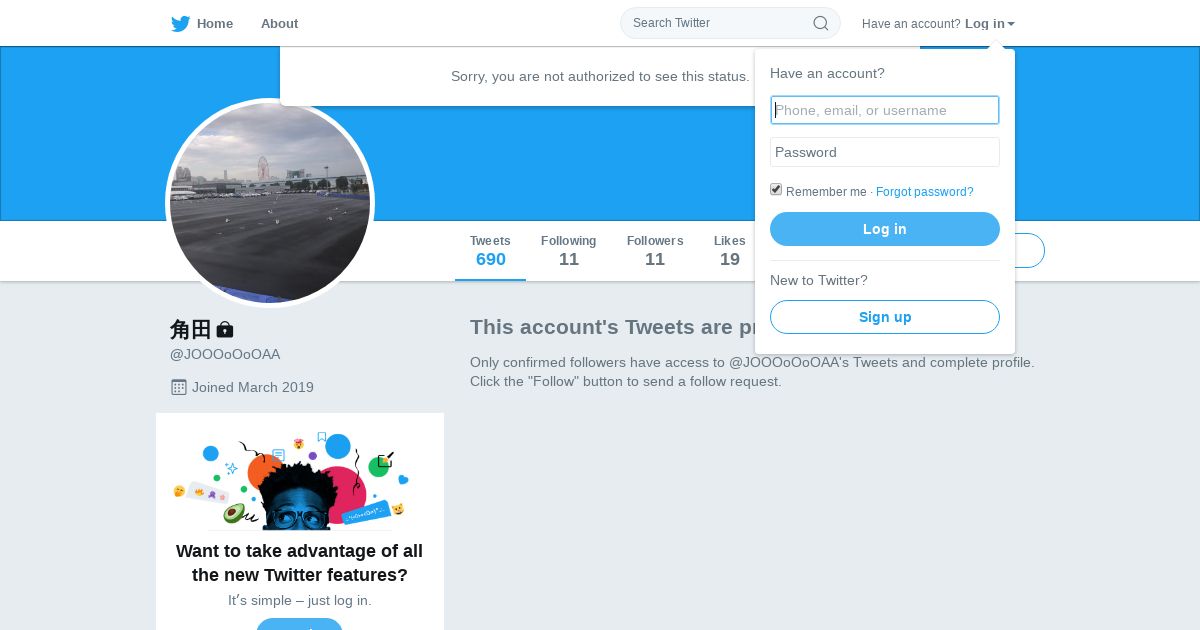Toggle the Remember me checkbox
Screen dimensions: 1200x630
click(x=776, y=190)
